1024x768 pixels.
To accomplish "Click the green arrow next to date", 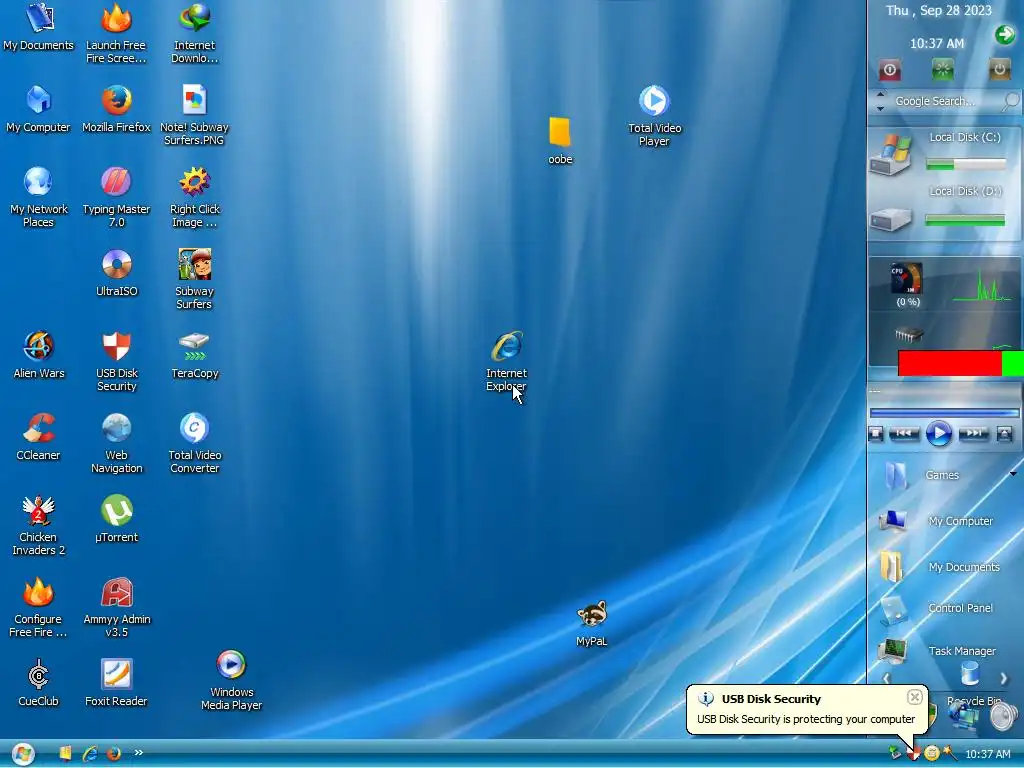I will (x=1005, y=34).
